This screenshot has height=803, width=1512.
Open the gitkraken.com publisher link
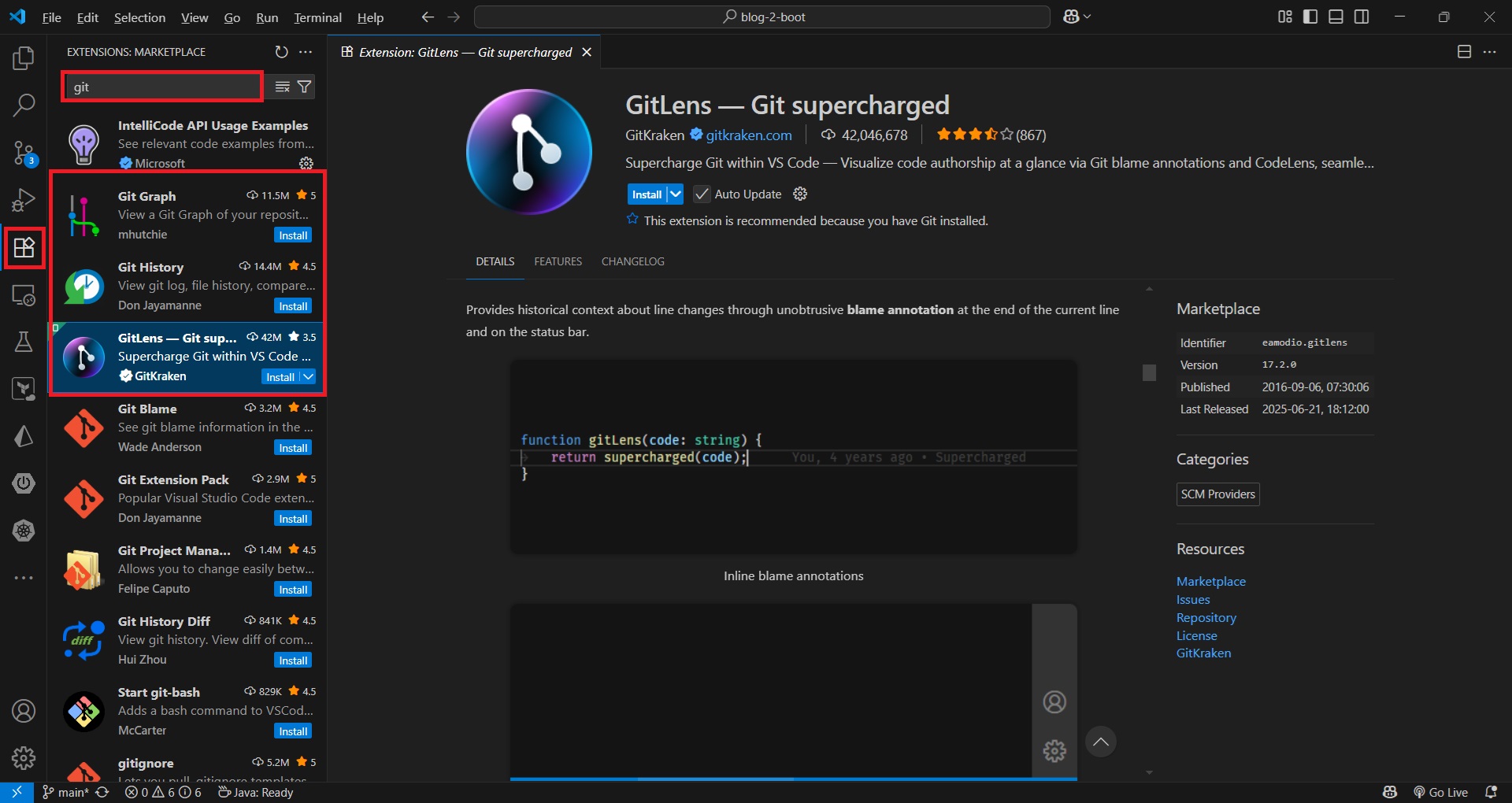pos(749,135)
